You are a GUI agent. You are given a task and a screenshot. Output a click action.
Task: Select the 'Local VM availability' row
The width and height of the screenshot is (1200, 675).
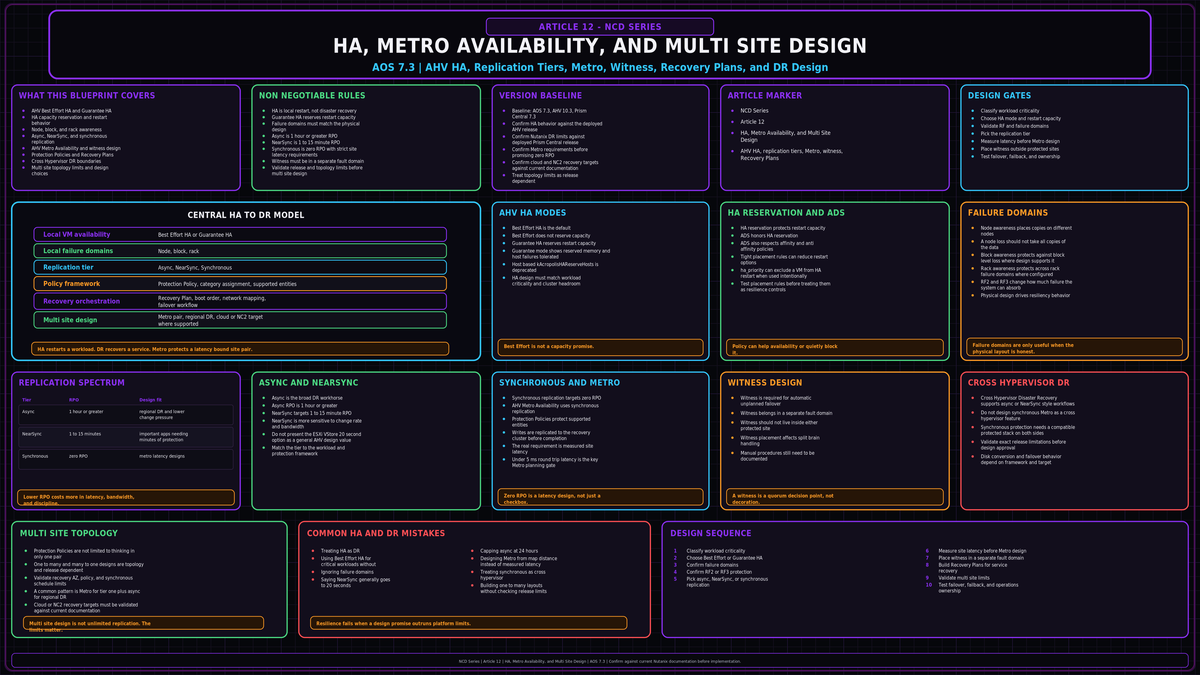click(240, 235)
